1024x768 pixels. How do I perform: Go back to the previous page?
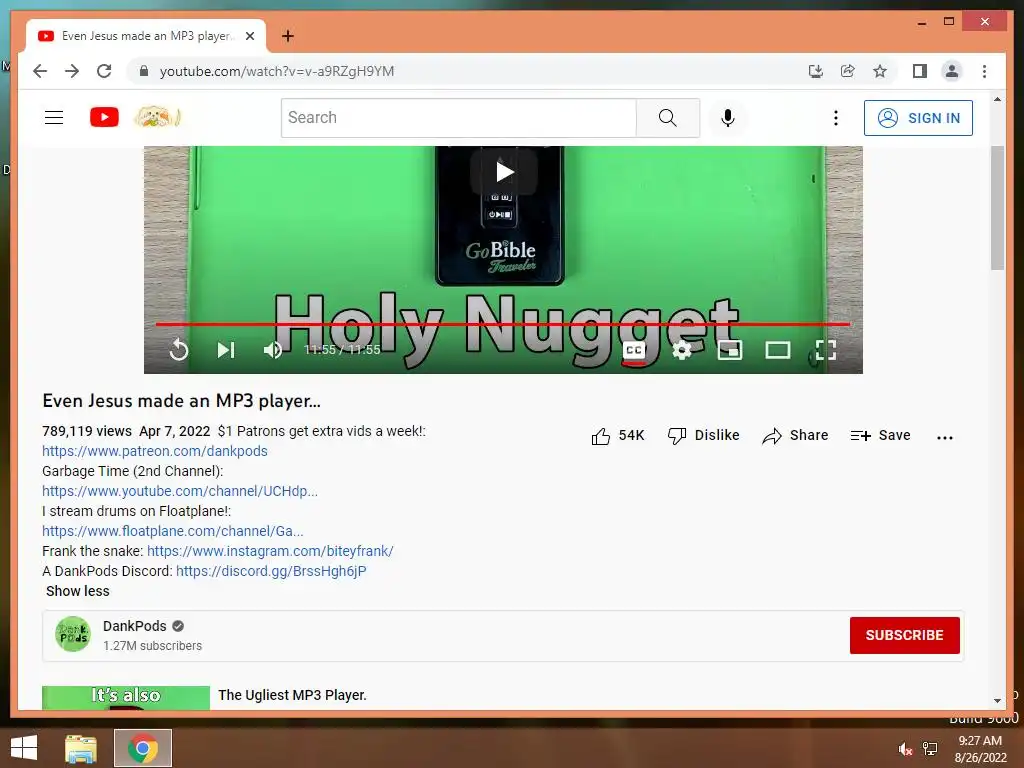40,71
